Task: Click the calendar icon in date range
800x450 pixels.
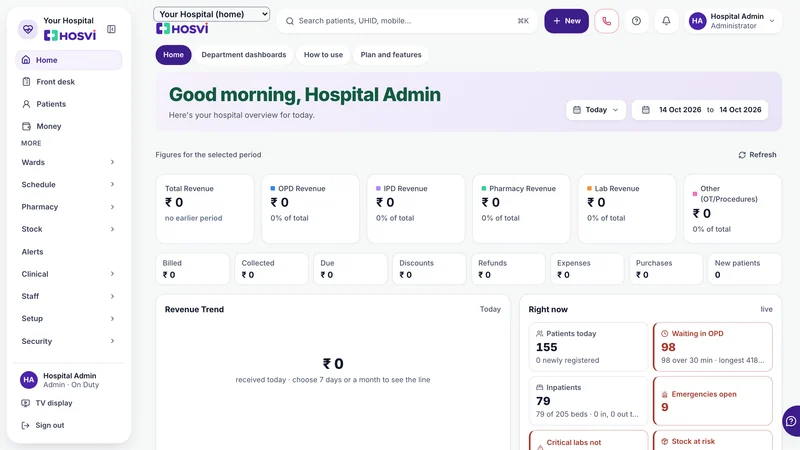Action: coord(645,110)
